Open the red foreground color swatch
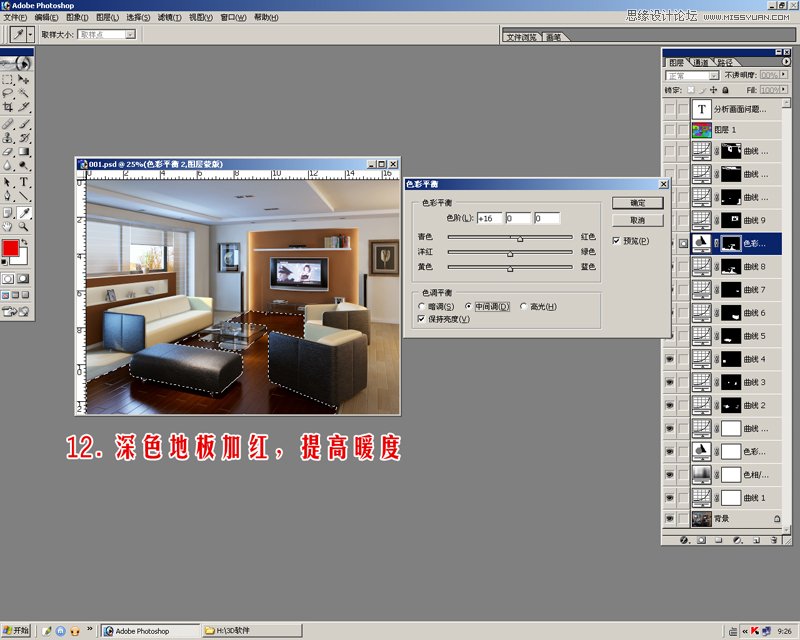The width and height of the screenshot is (800, 640). (x=10, y=248)
